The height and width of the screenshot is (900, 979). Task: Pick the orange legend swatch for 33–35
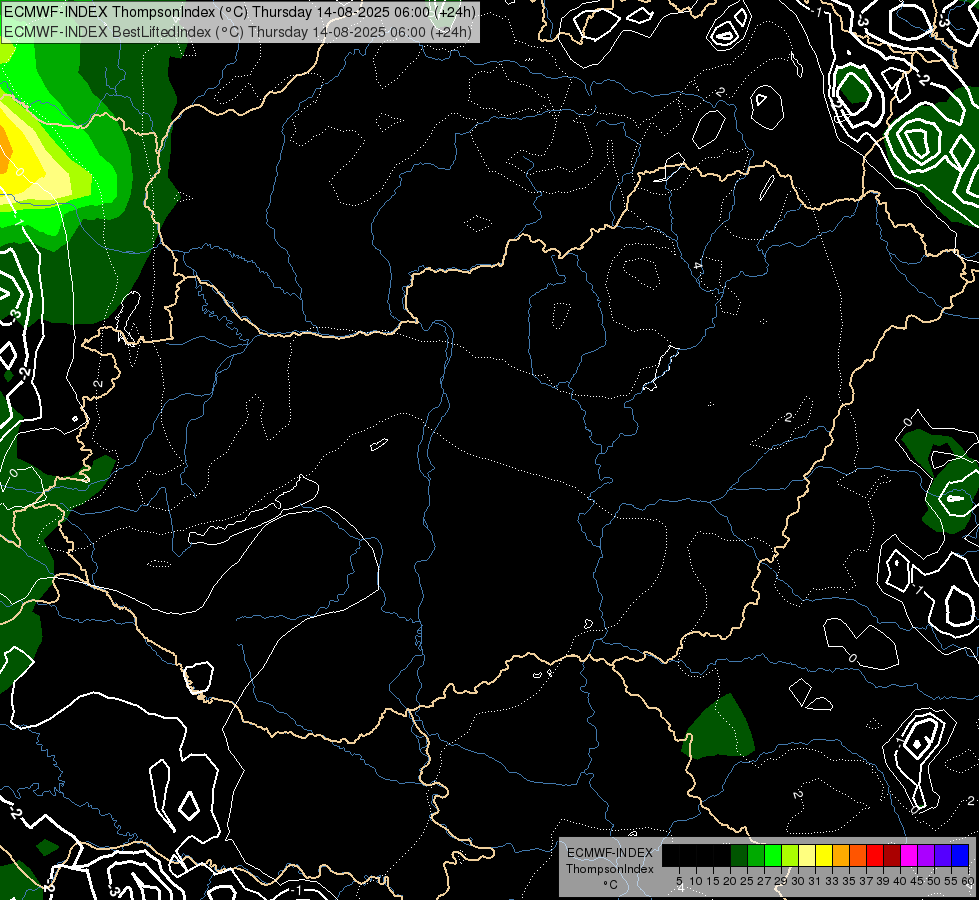pyautogui.click(x=841, y=855)
